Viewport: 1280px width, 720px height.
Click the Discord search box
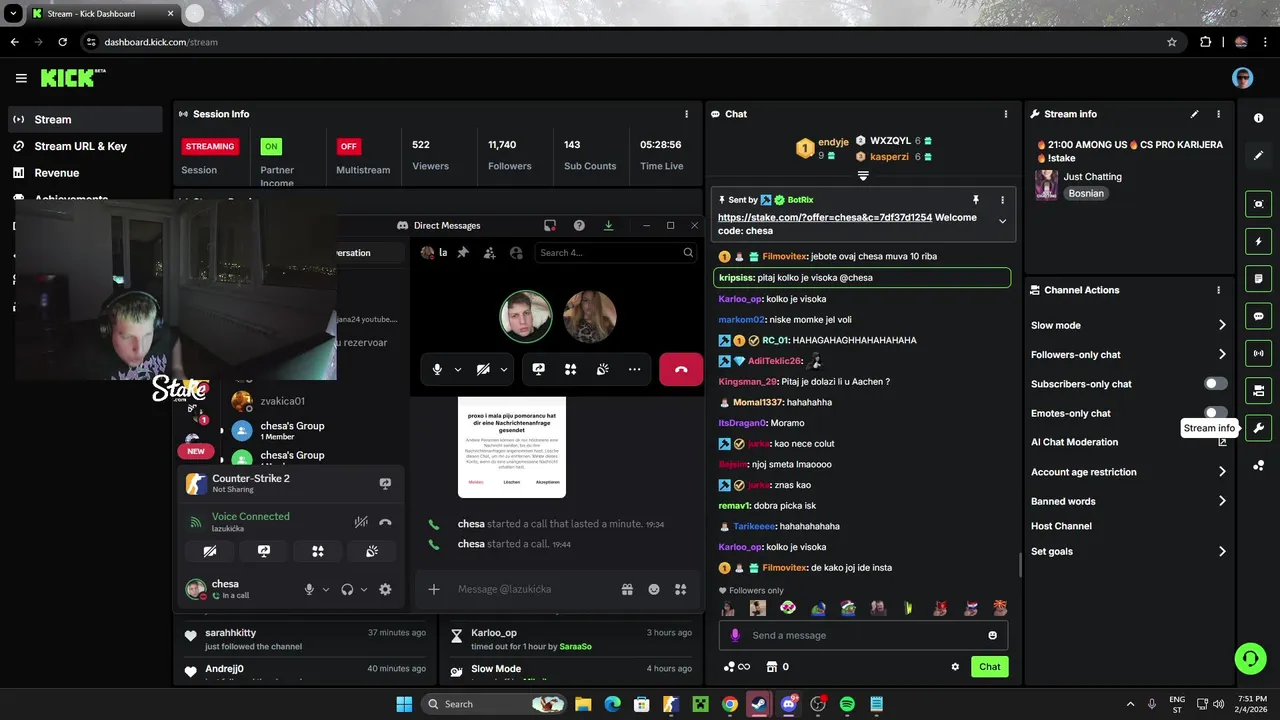tap(615, 253)
